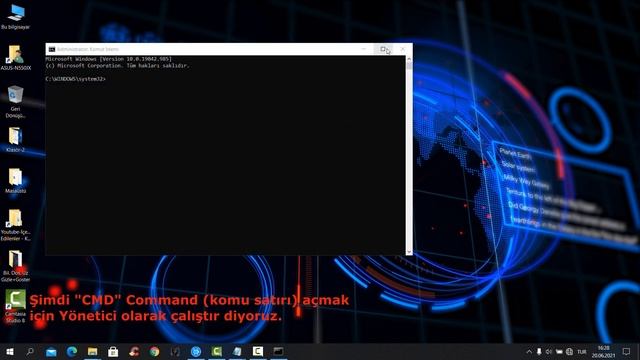Select Bil. Dos. Uz Gizle+Göster icon
The width and height of the screenshot is (640, 360).
coord(16,266)
